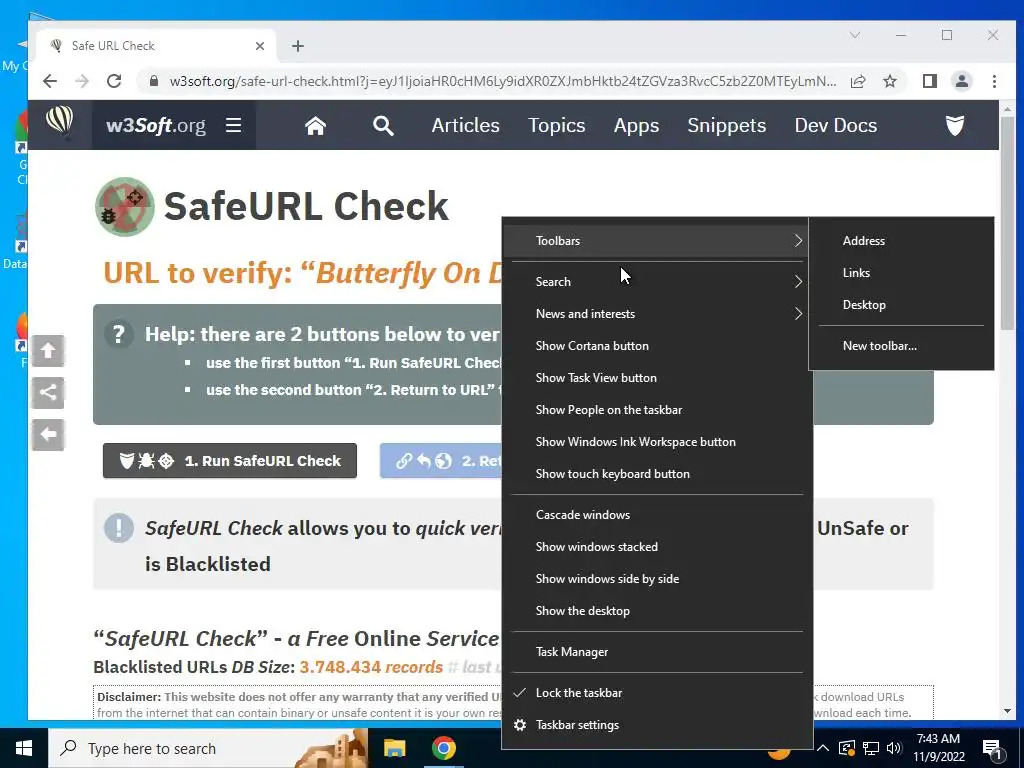Toggle Show Cortana button
The height and width of the screenshot is (768, 1024).
click(x=657, y=346)
